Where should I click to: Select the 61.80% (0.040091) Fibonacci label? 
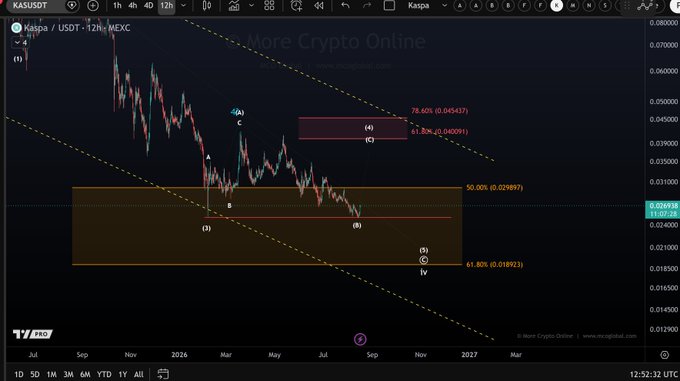[439, 131]
